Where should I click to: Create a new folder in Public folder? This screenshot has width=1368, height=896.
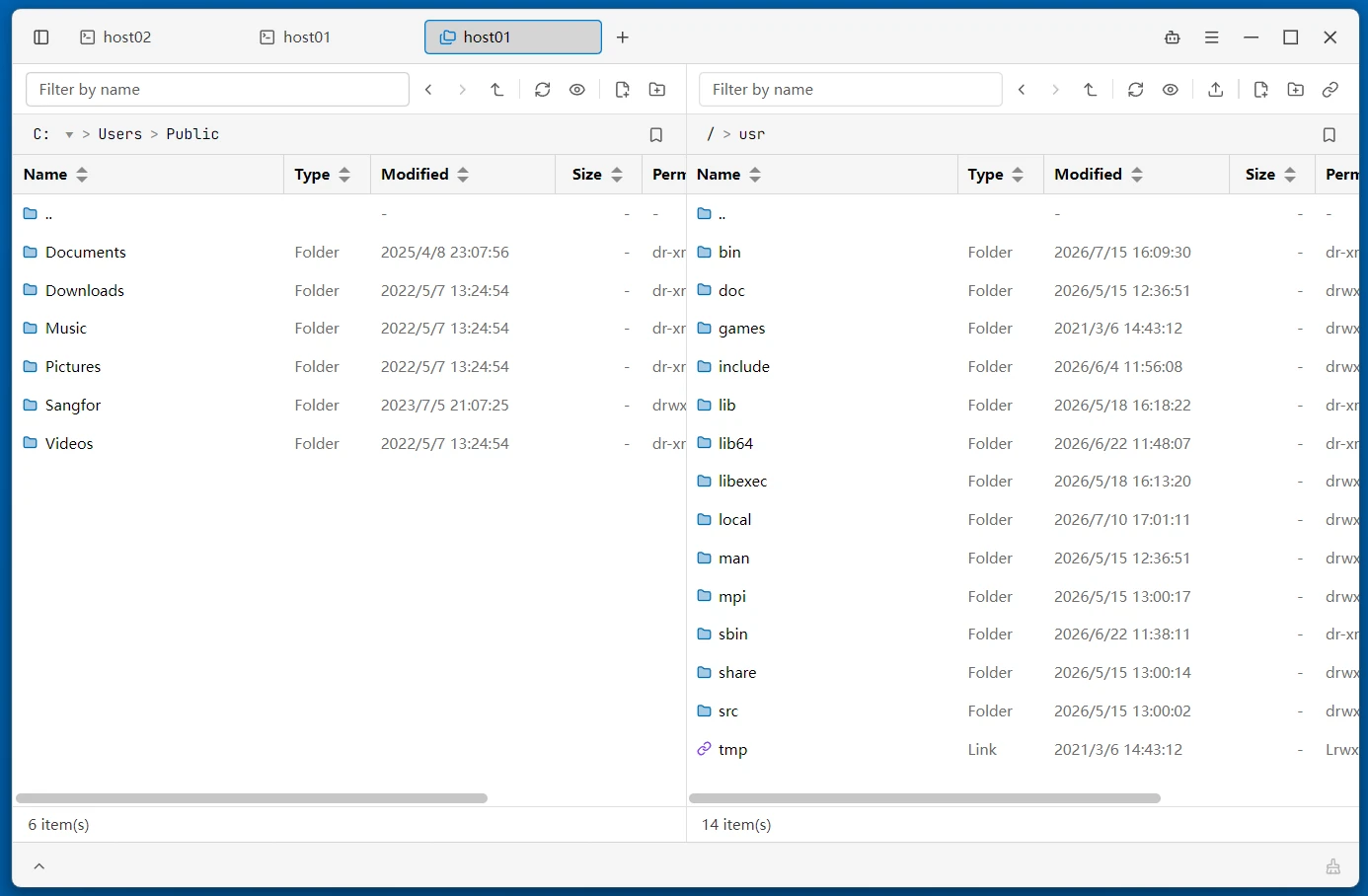tap(657, 90)
